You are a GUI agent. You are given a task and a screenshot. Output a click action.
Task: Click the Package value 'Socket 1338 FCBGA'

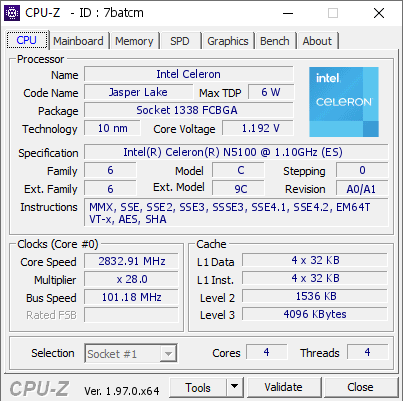189,110
